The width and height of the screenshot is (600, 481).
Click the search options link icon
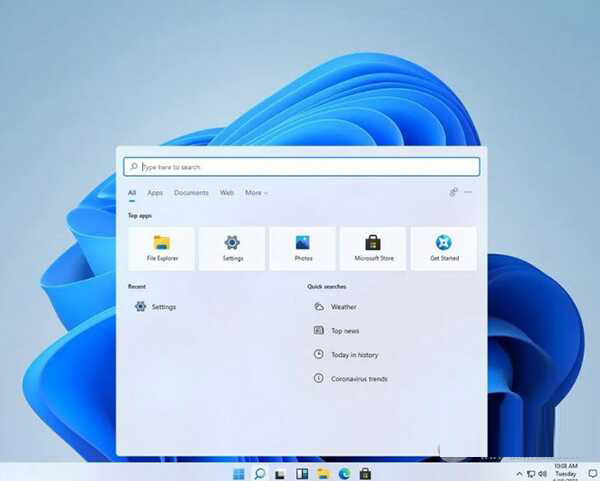(x=453, y=192)
